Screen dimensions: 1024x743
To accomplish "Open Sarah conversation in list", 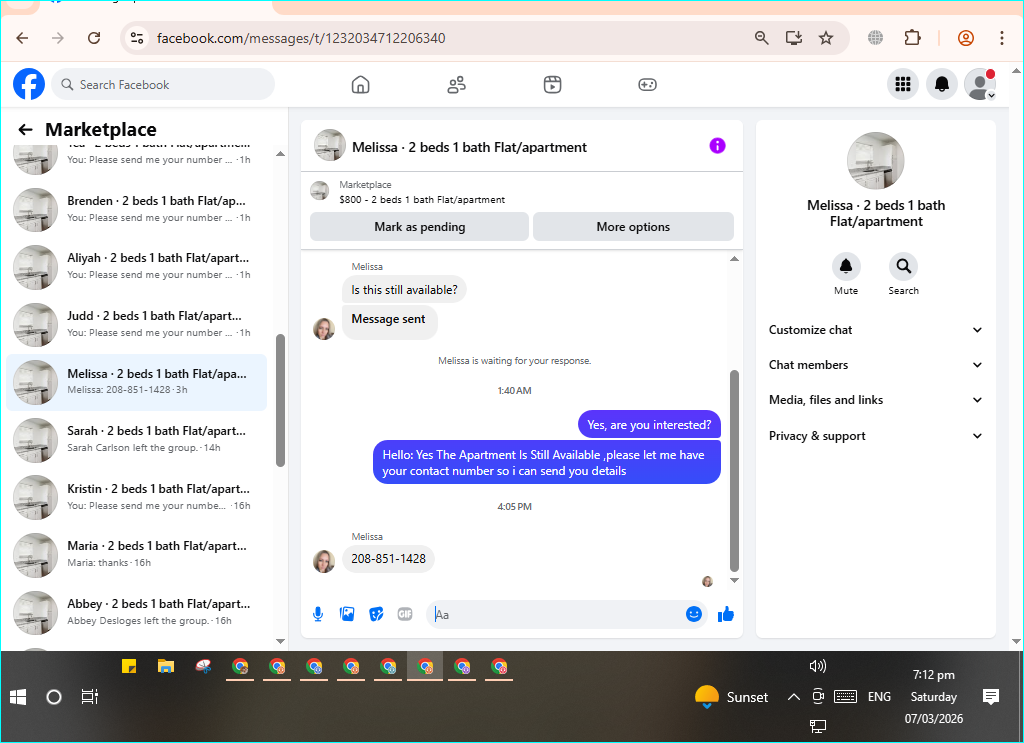I will click(x=137, y=439).
